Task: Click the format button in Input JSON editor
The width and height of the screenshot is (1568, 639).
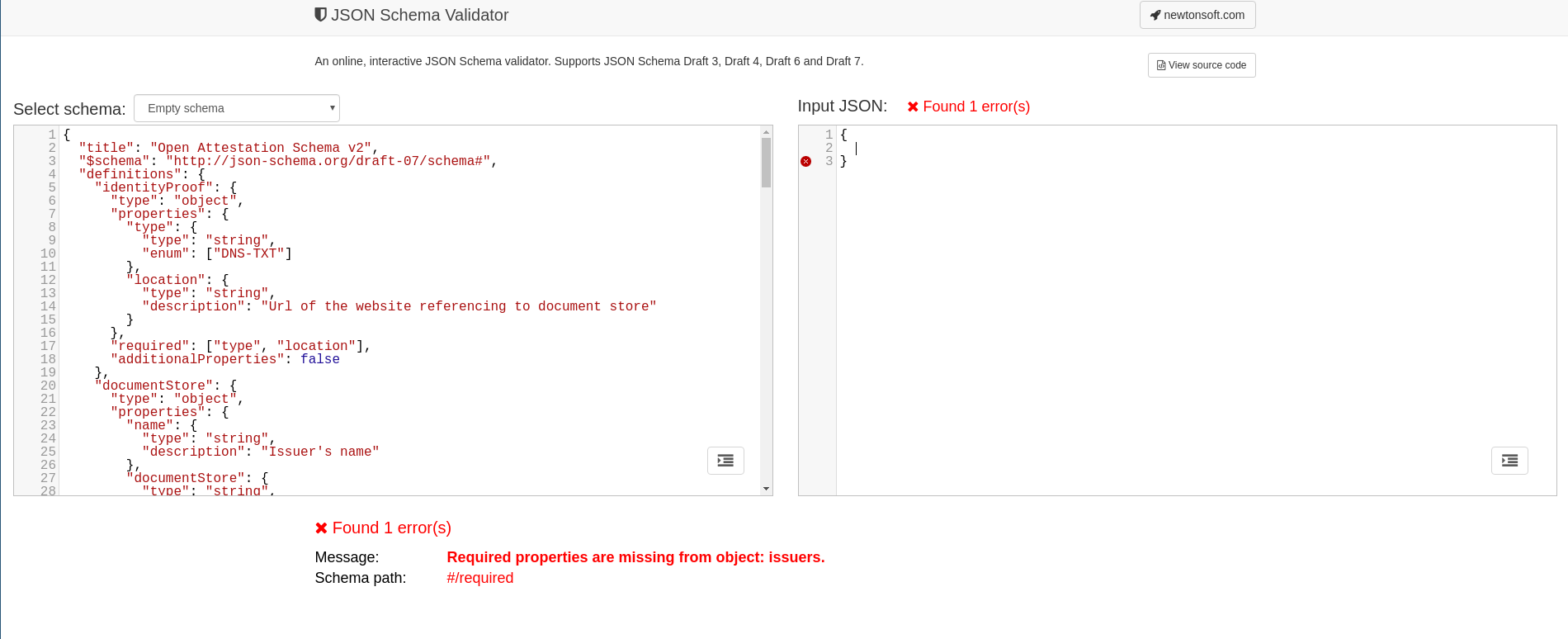Action: (1509, 461)
